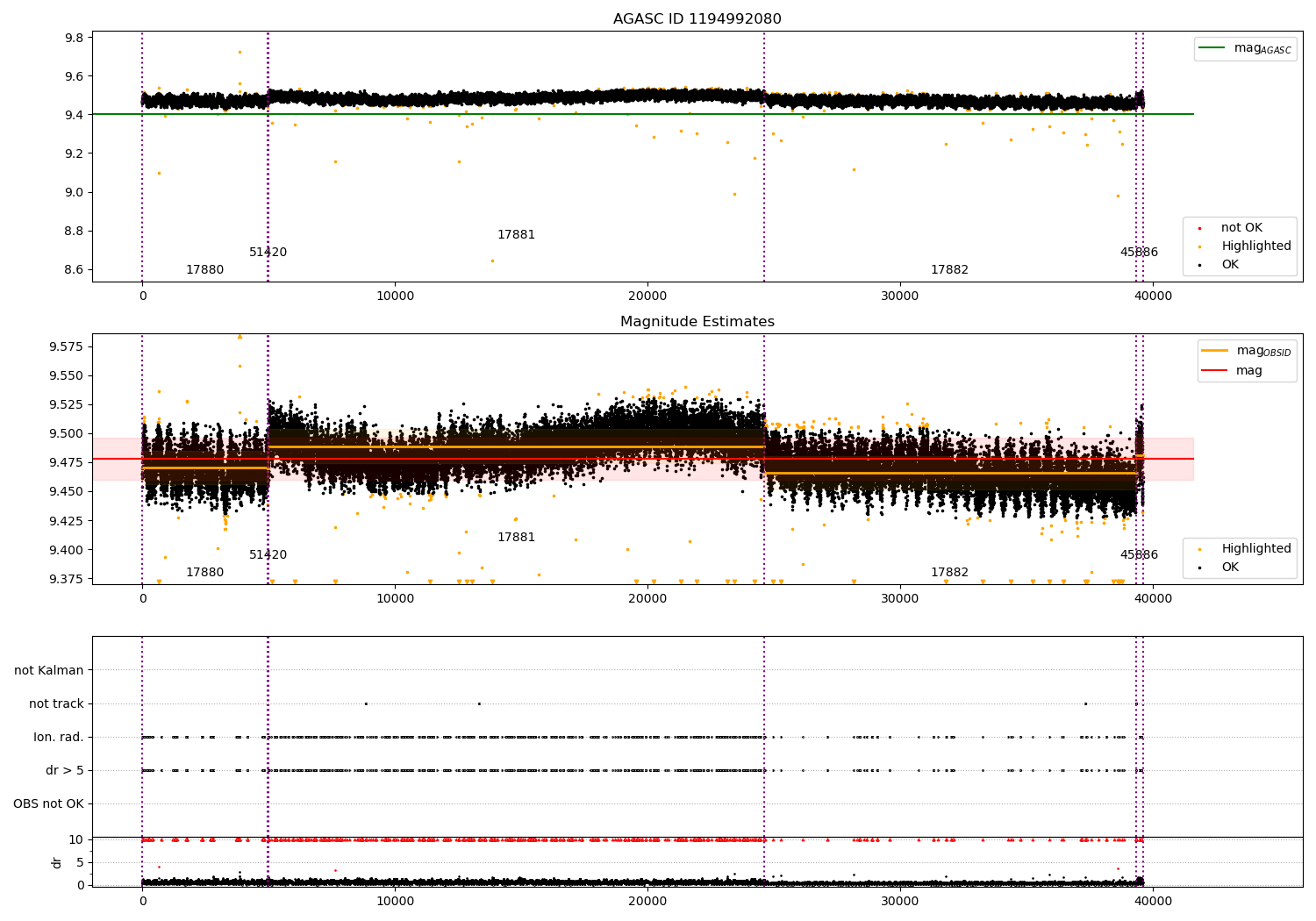
Task: Click x-axis tick 10000 under bottom dr plot
Action: [395, 901]
